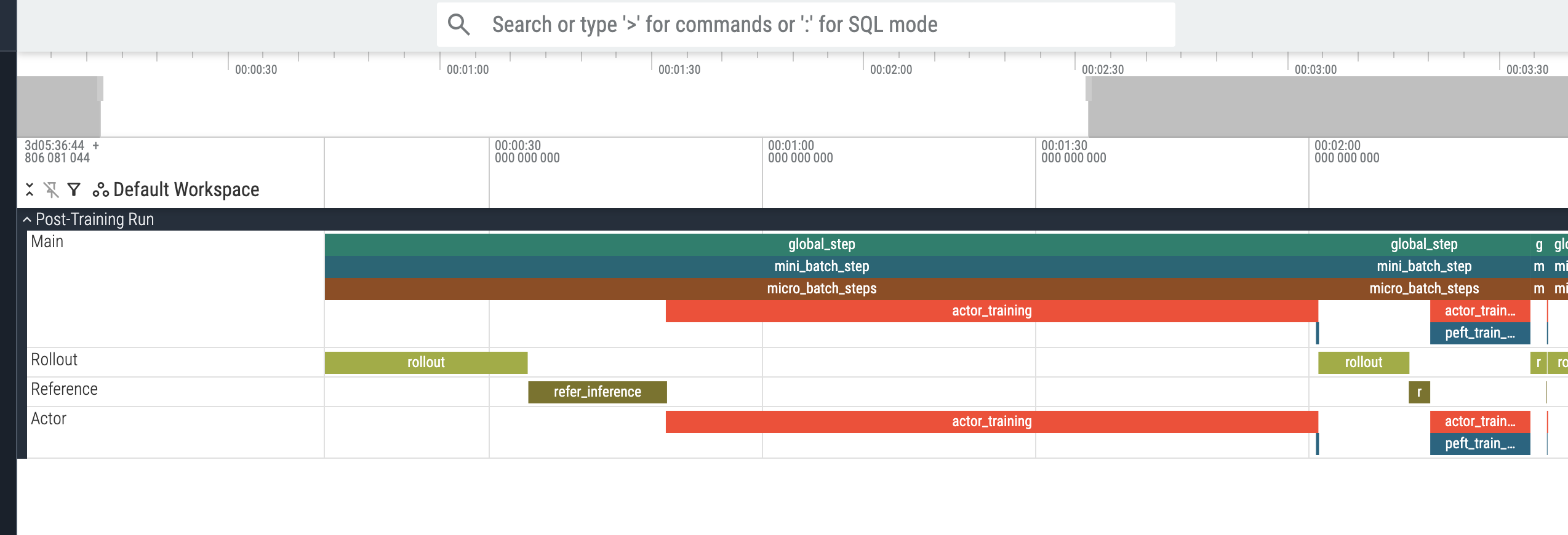This screenshot has height=535, width=1568.
Task: Click the Actor track label
Action: (49, 419)
